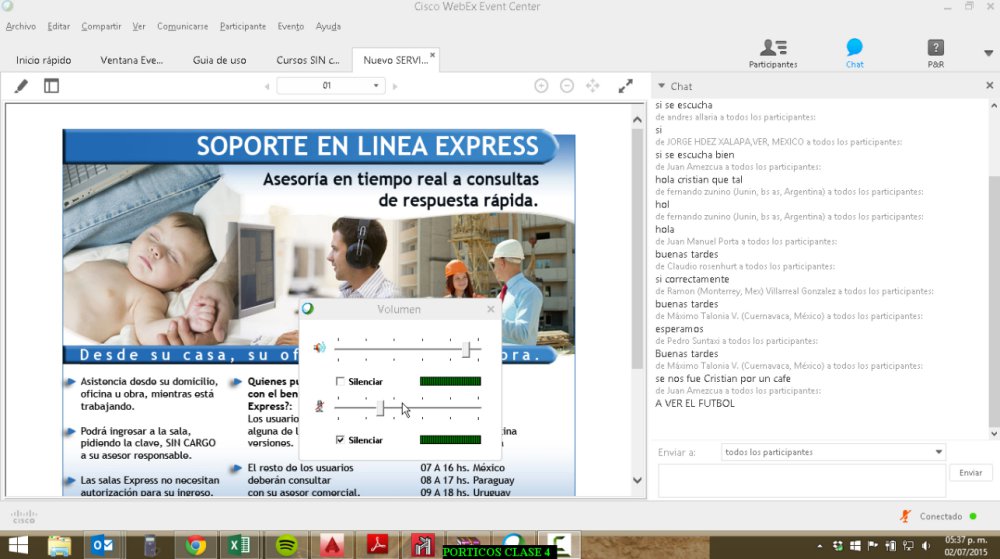The height and width of the screenshot is (559, 1000).
Task: Click the muted microphone status icon
Action: click(x=906, y=516)
